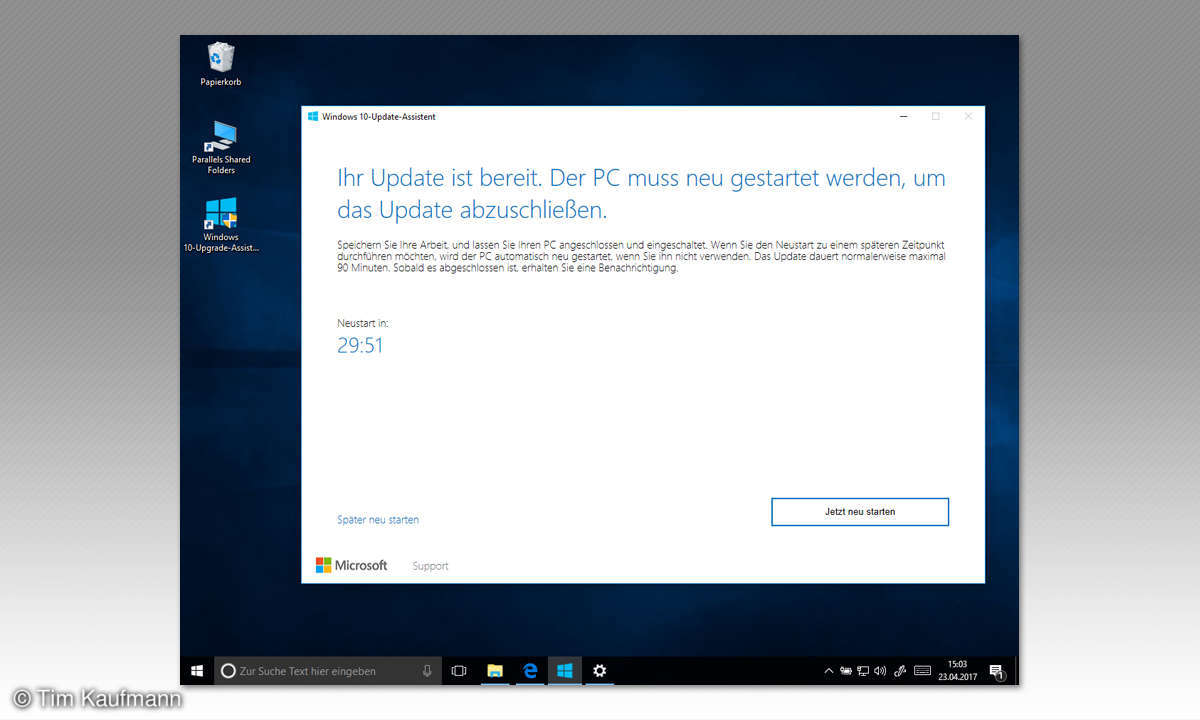Screen dimensions: 1200x720
Task: Click the Show desktop strip at the taskbar end
Action: tap(1016, 671)
